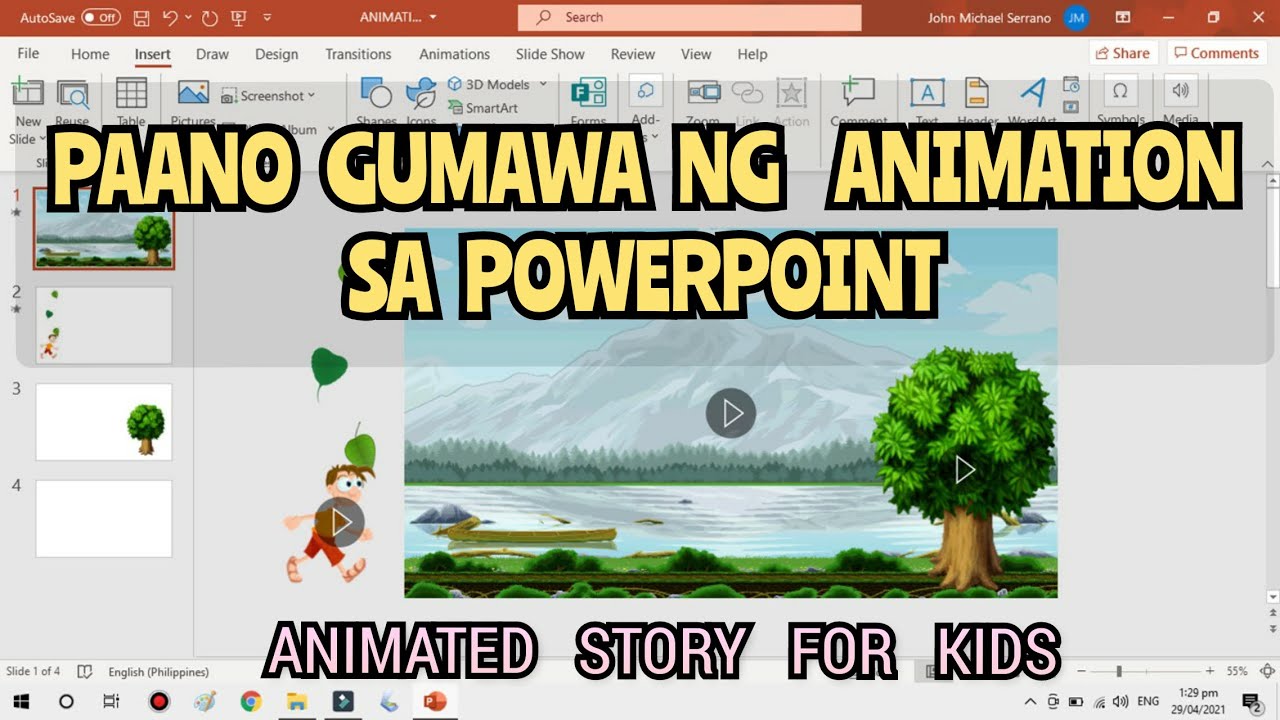1280x720 pixels.
Task: Click the Shapes icon
Action: tap(376, 93)
